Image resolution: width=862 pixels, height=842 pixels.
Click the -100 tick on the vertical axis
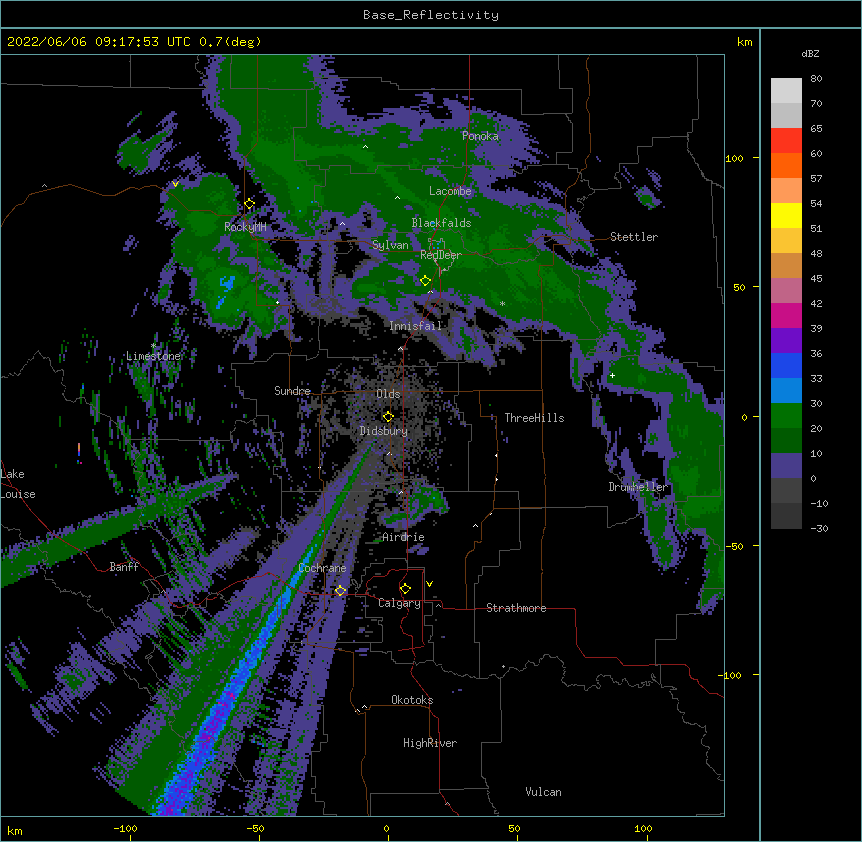tap(731, 675)
